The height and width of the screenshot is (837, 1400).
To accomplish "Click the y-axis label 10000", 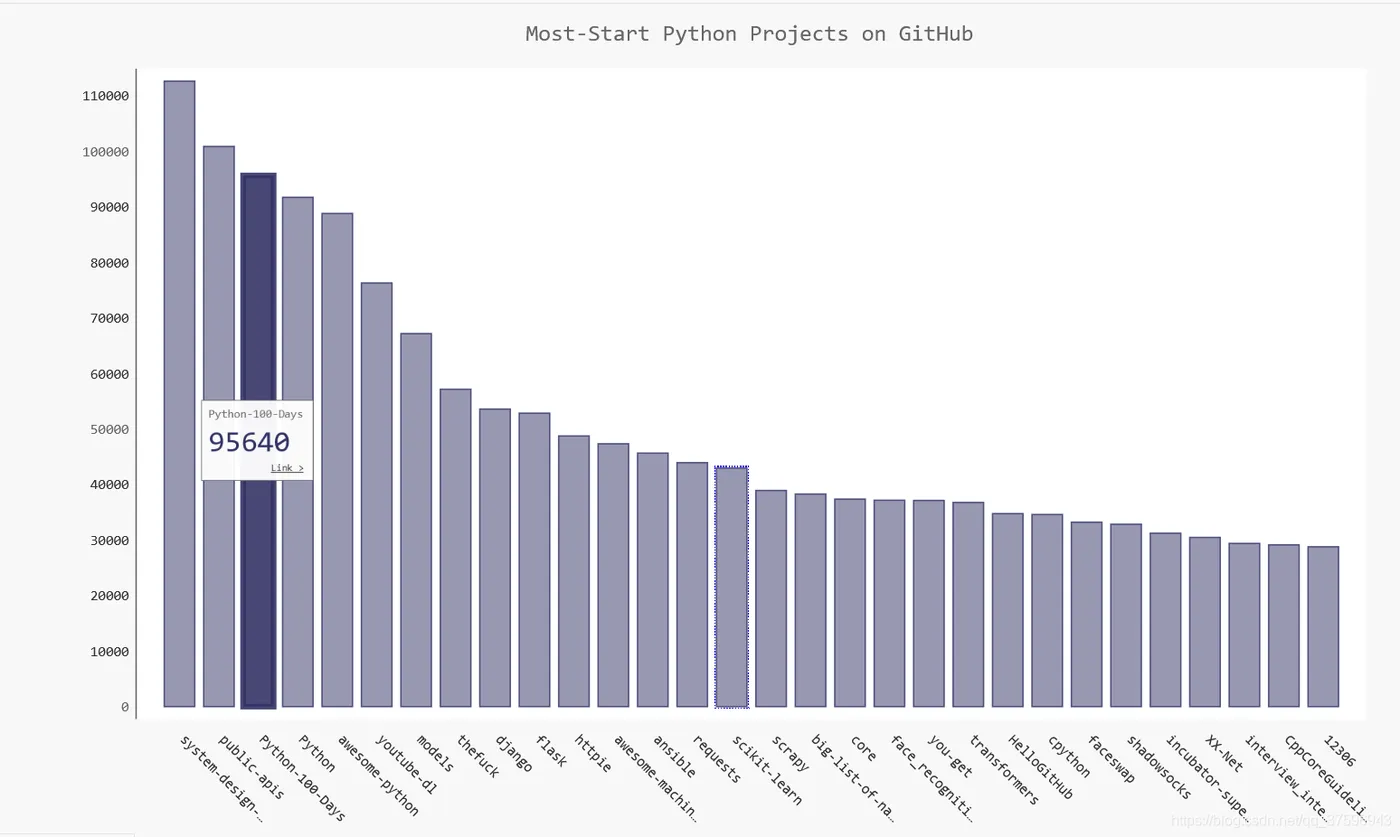I will pos(110,651).
